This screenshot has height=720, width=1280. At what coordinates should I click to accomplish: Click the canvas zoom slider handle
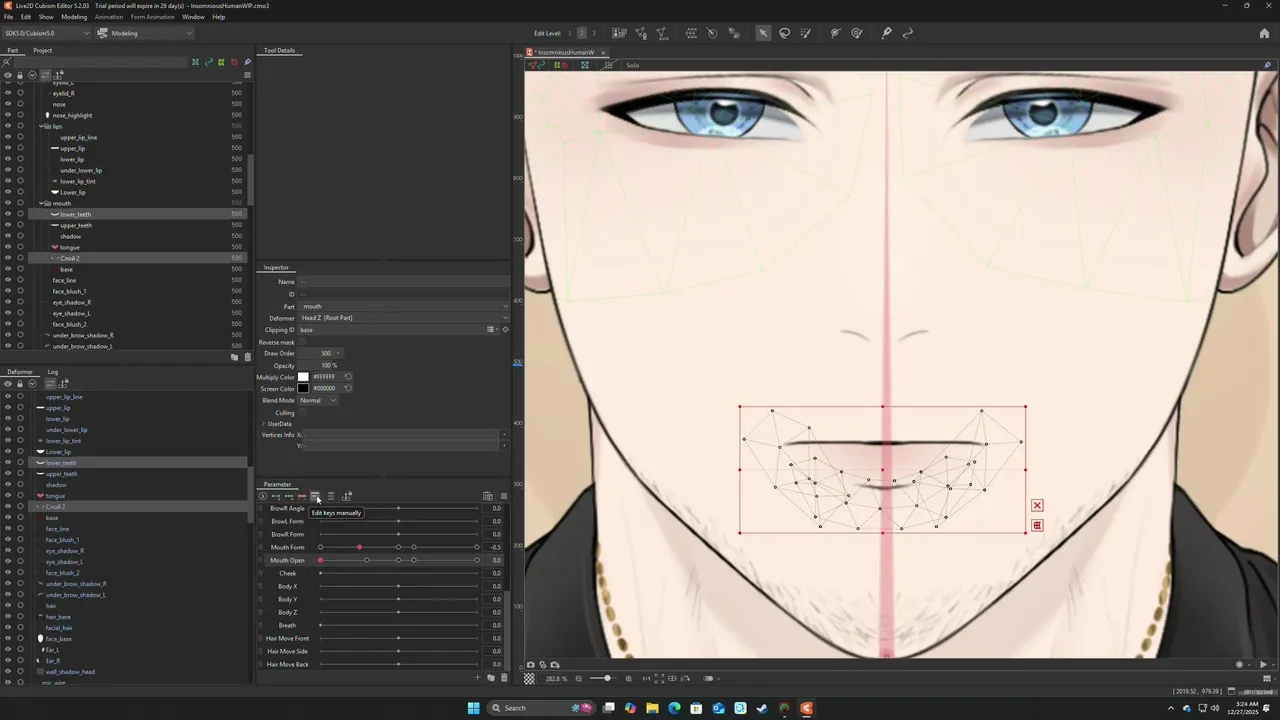pos(607,679)
